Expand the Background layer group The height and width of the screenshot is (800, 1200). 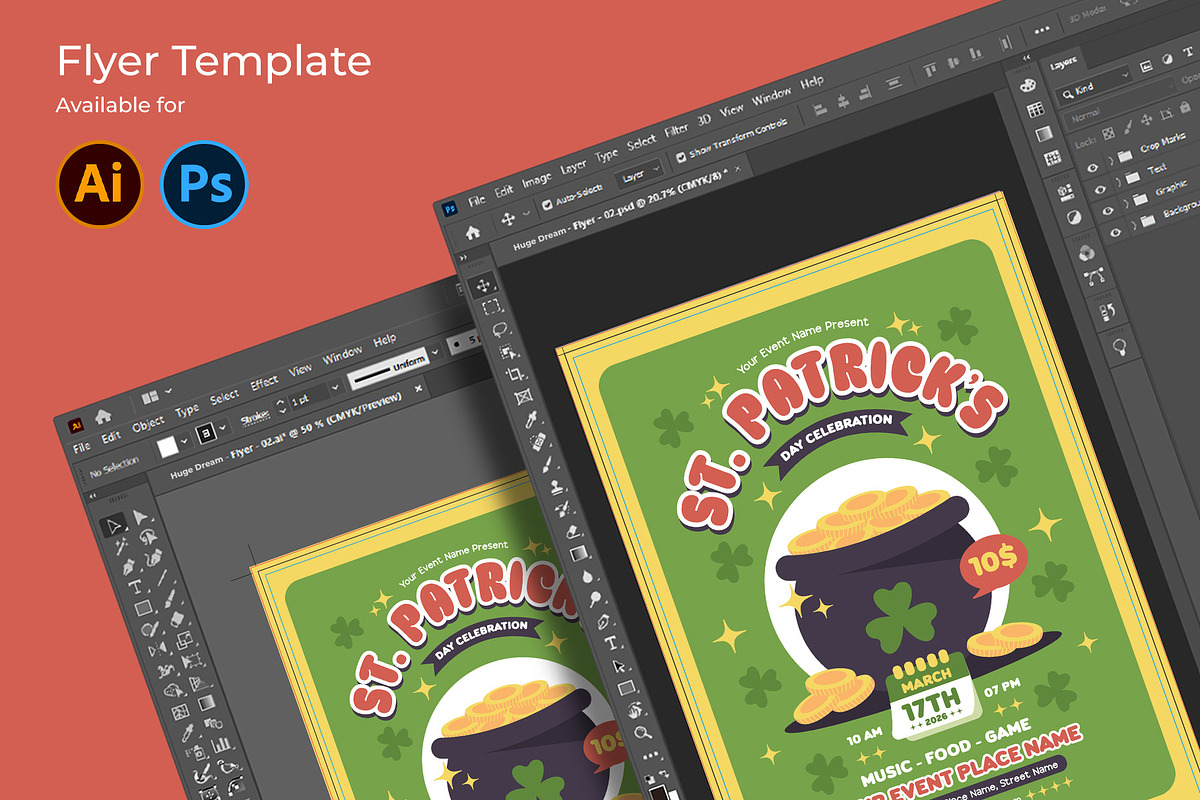pos(1134,225)
